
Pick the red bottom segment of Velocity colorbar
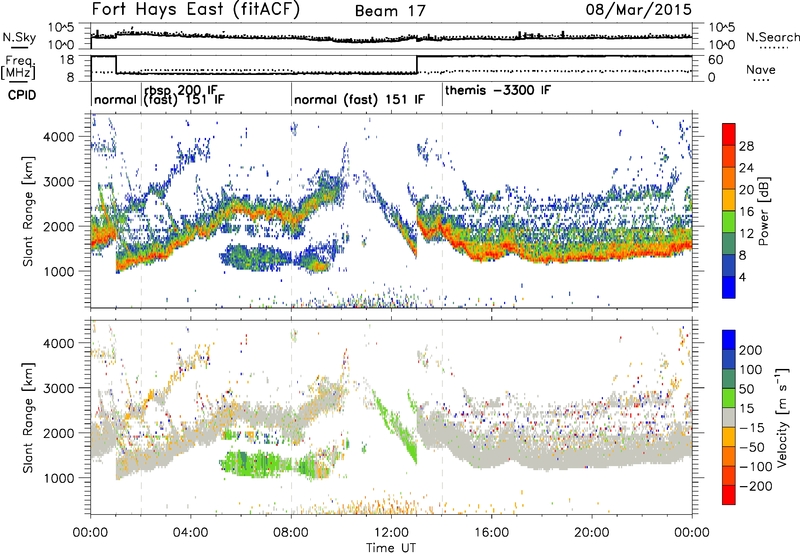pyautogui.click(x=729, y=495)
